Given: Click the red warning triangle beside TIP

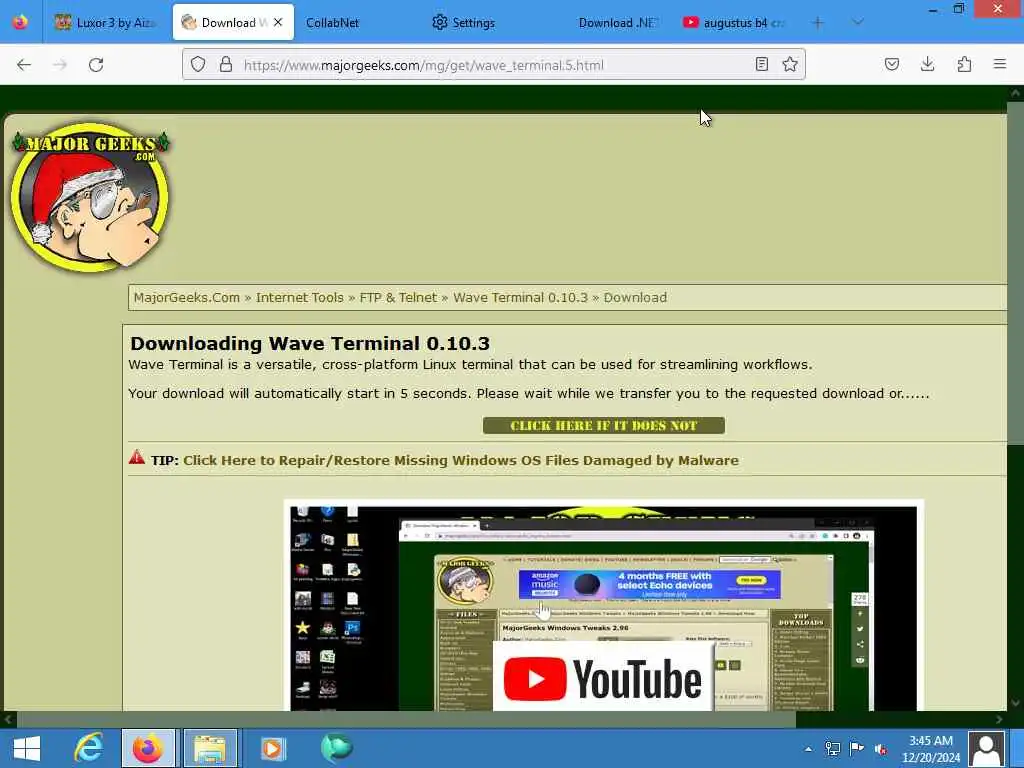Looking at the screenshot, I should pyautogui.click(x=136, y=457).
